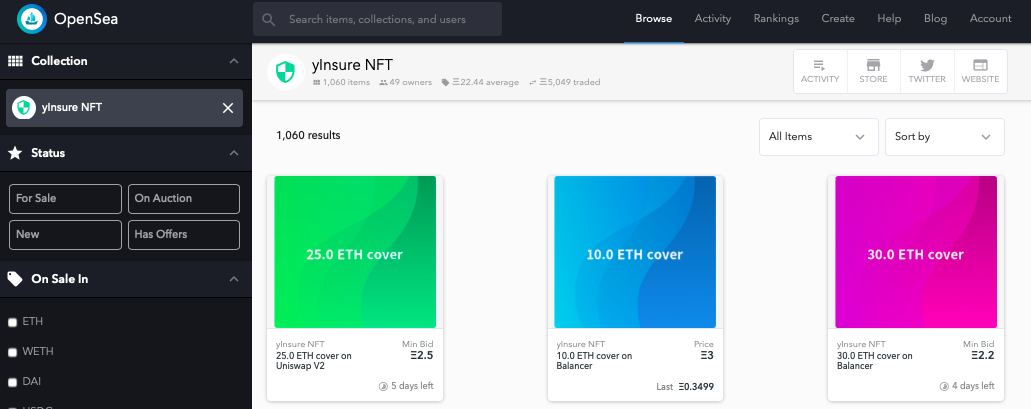The image size is (1031, 409).
Task: Click the blue 10.0 ETH cover thumbnail
Action: coord(635,252)
